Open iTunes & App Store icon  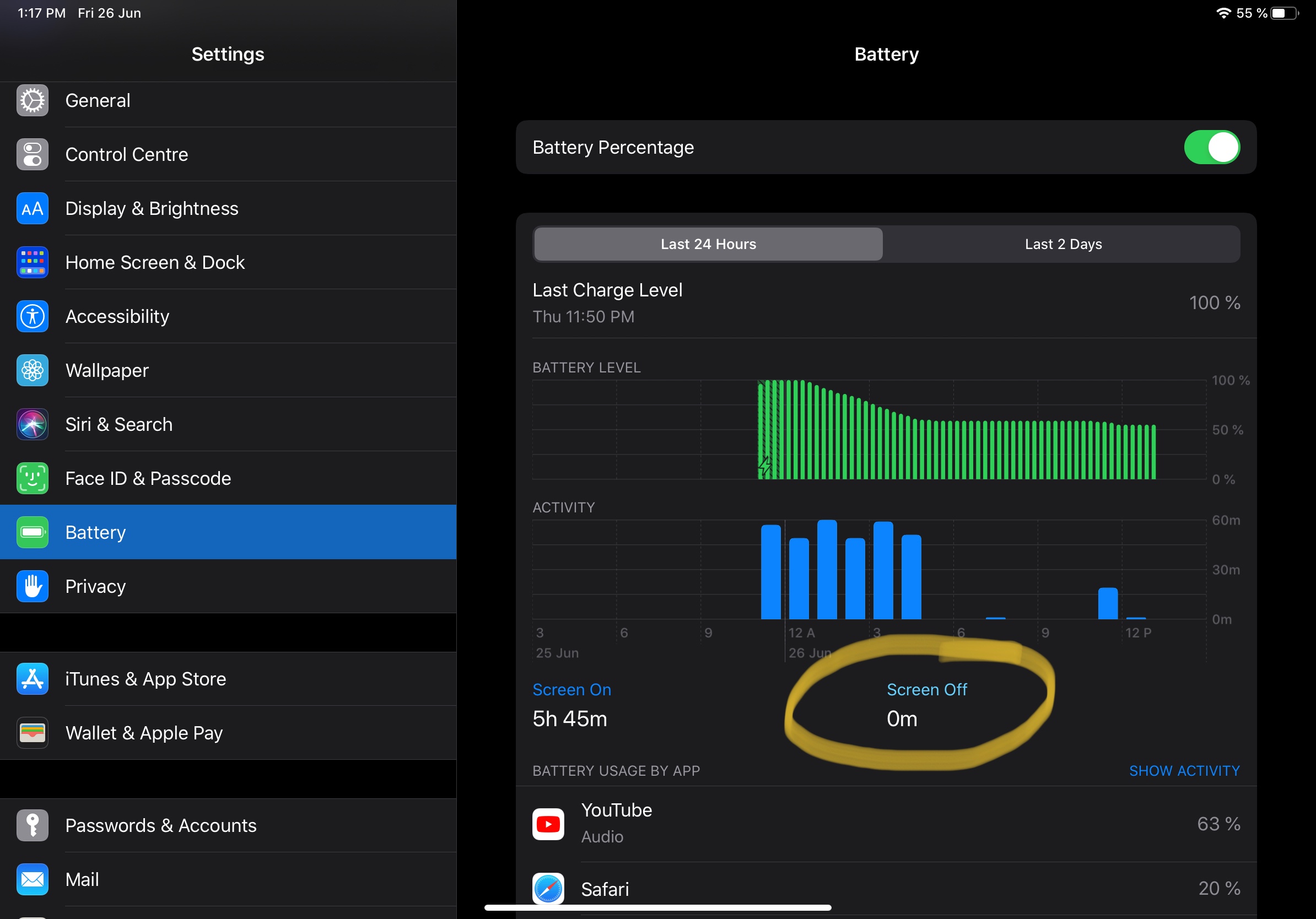click(32, 679)
